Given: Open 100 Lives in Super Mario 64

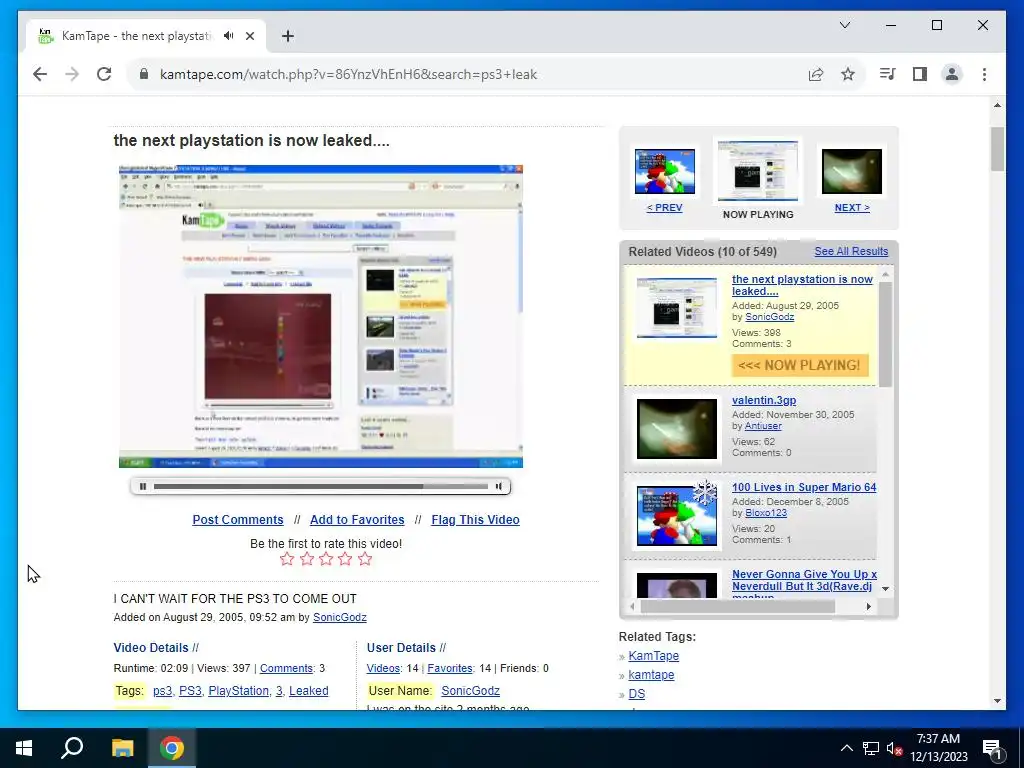Looking at the screenshot, I should point(804,487).
